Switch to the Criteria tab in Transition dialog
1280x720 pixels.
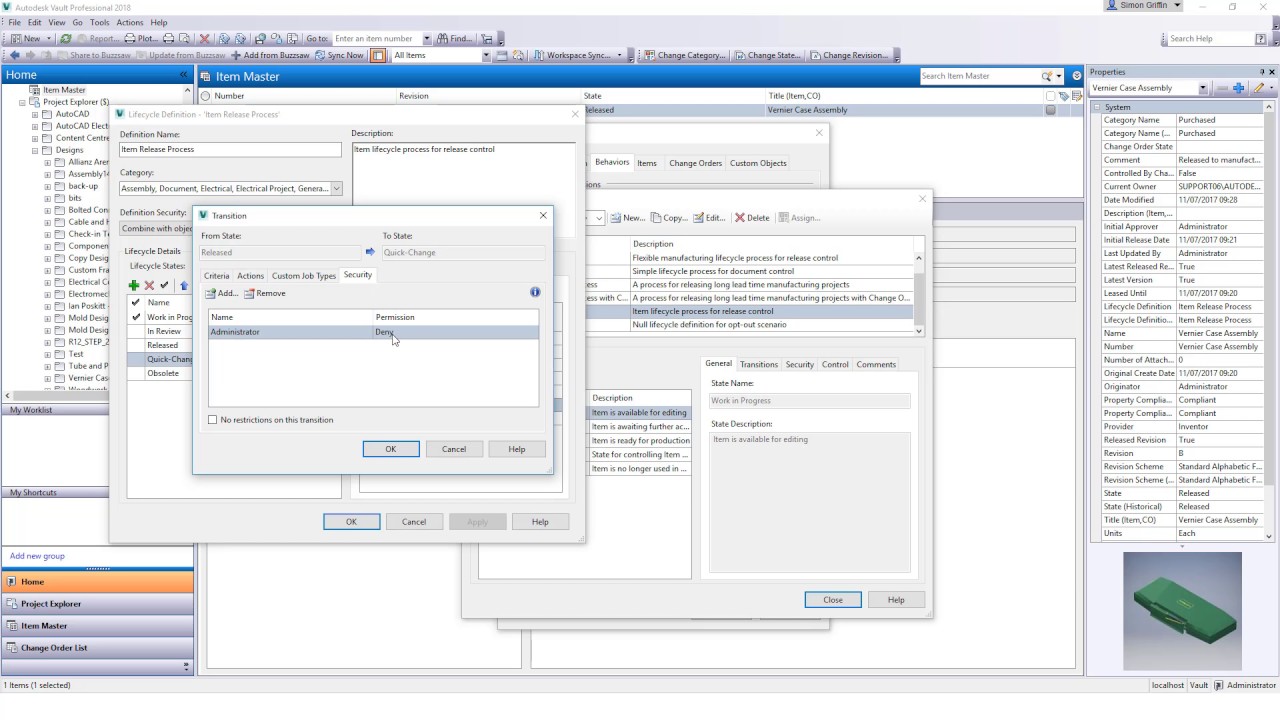(217, 276)
